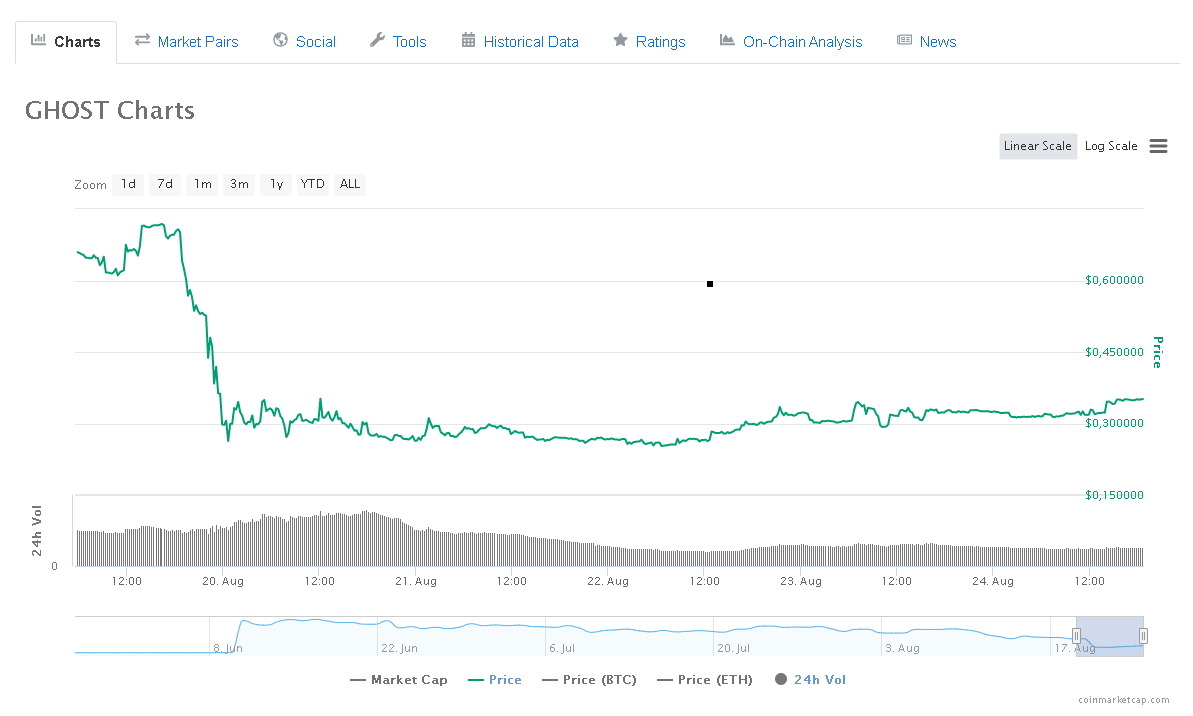Toggle 24h Vol series visibility
Image resolution: width=1193 pixels, height=716 pixels.
pos(810,680)
